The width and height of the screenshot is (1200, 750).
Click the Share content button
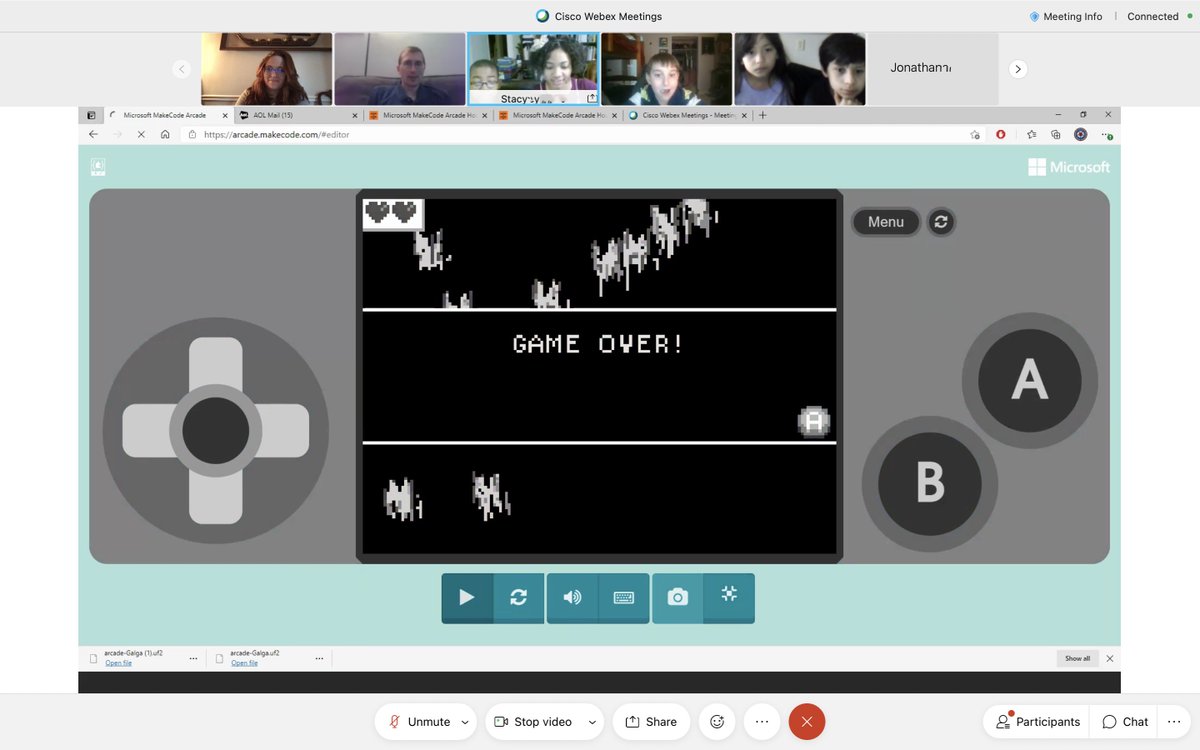[651, 722]
